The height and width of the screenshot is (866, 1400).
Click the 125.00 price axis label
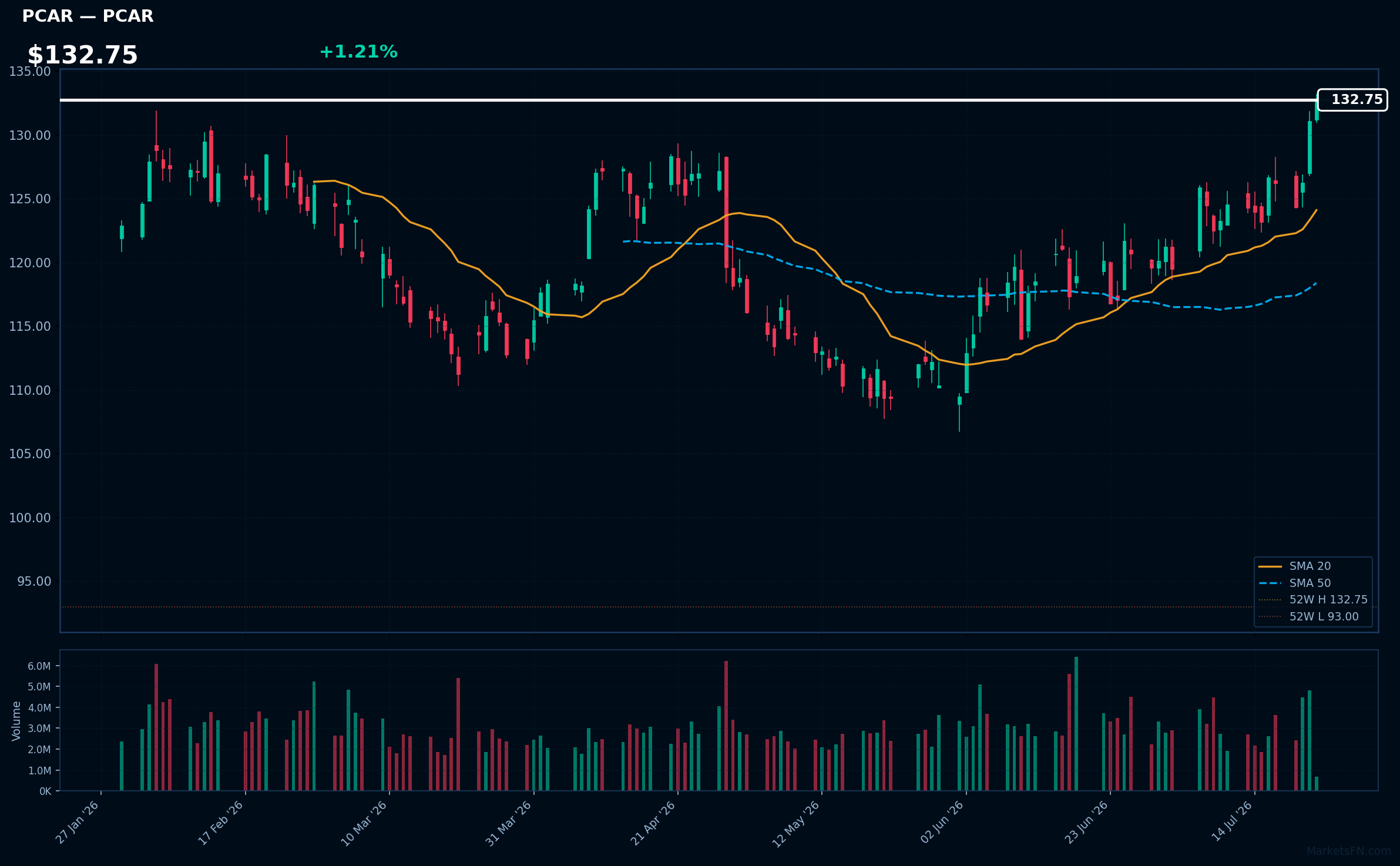tap(30, 199)
